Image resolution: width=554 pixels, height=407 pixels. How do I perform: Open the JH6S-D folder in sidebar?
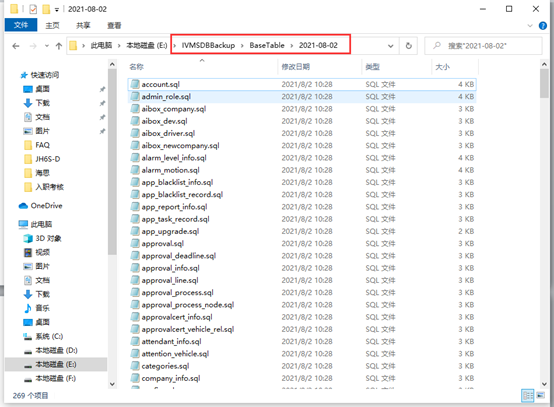47,159
